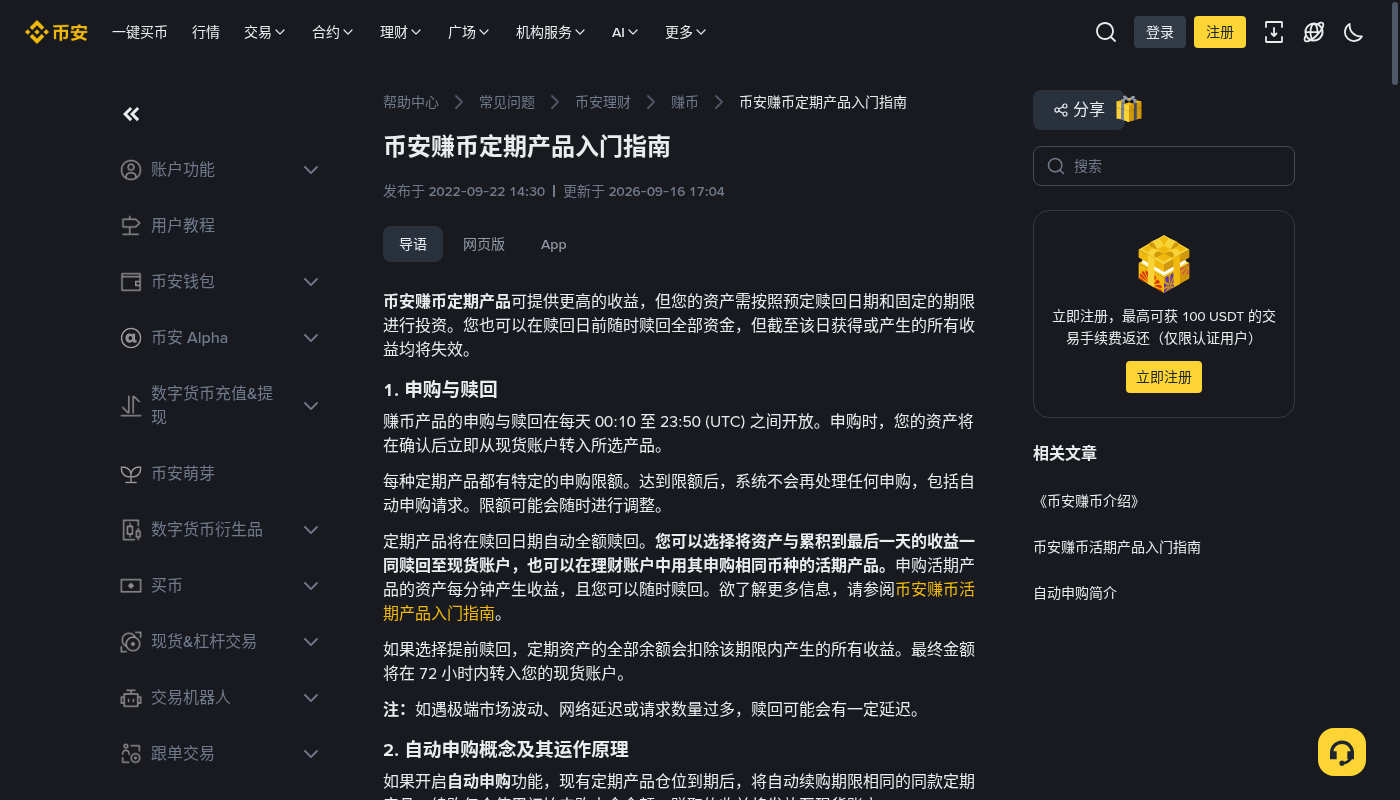The image size is (1400, 800).
Task: Select the 导语 tab
Action: coord(413,244)
